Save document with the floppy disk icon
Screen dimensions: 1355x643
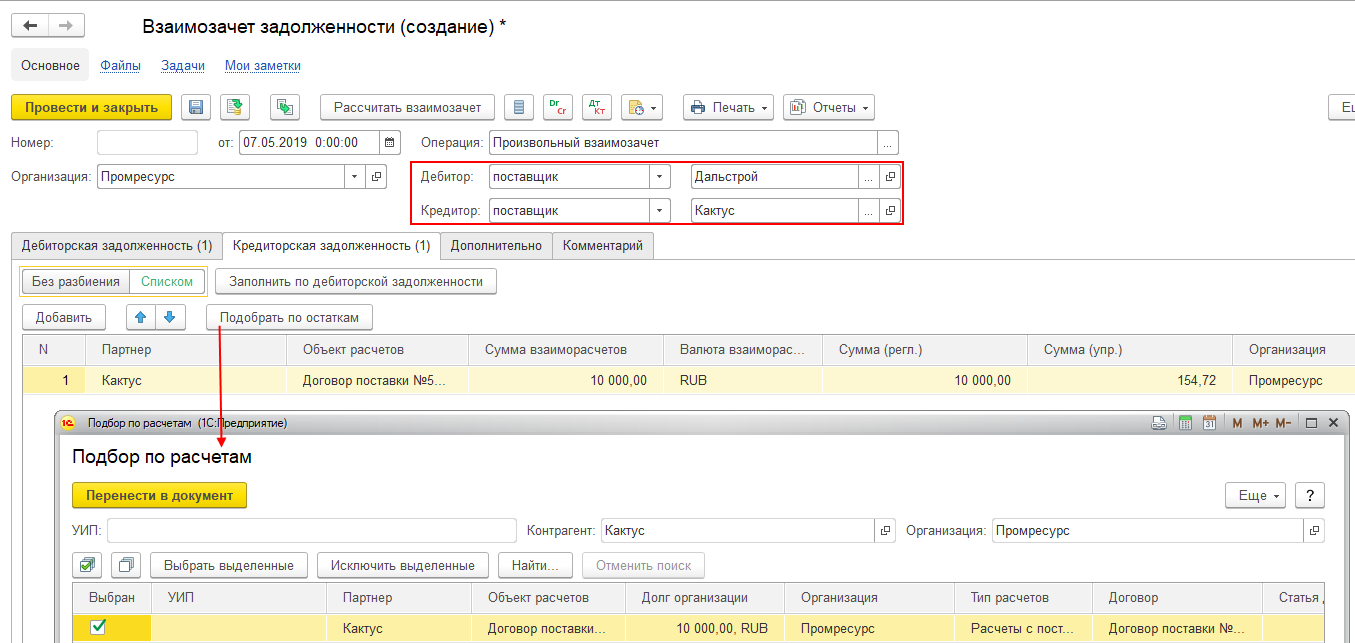pos(196,107)
